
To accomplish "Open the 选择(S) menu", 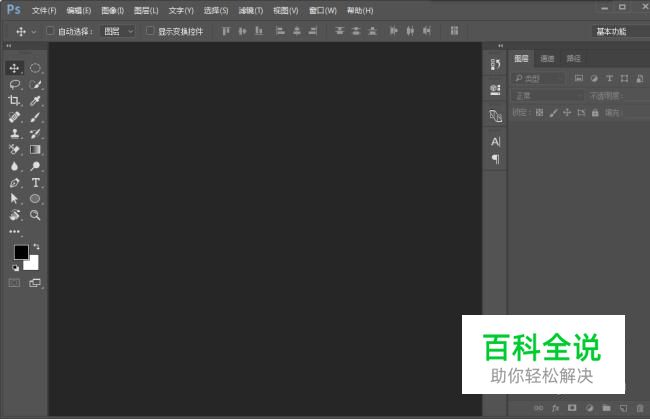I will click(x=216, y=11).
